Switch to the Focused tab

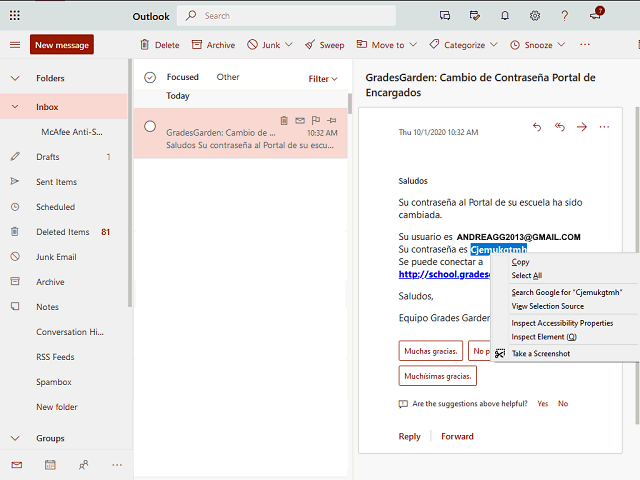(x=182, y=77)
